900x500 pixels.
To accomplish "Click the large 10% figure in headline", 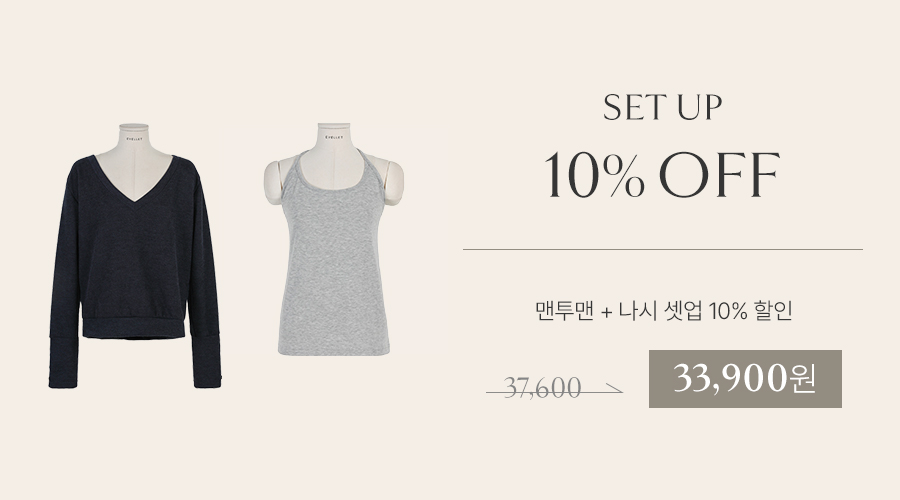I will pos(593,175).
